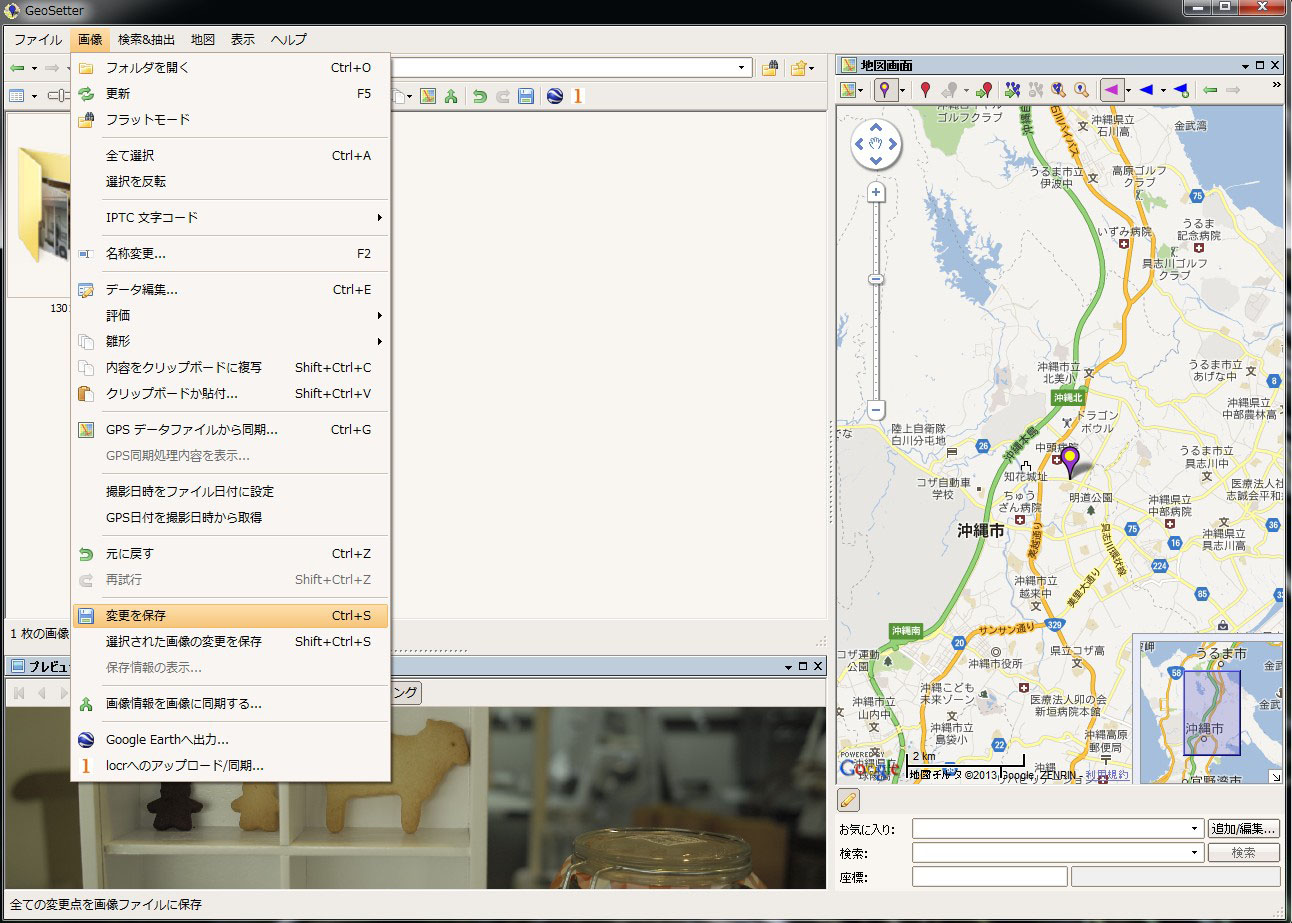Open the 表示 menu
Viewport: 1292px width, 923px height.
coord(243,40)
